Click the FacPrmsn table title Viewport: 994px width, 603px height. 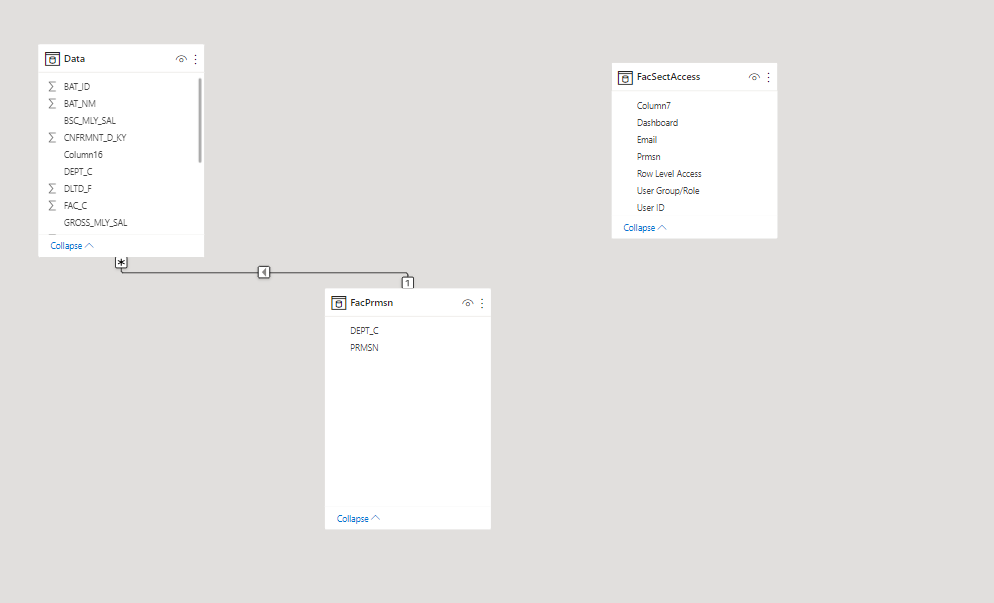pyautogui.click(x=371, y=303)
